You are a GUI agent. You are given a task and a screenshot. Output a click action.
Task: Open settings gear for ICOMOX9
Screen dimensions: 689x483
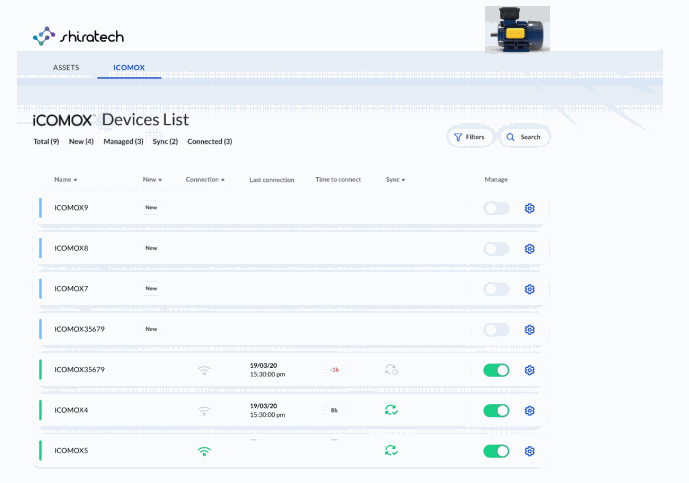(530, 208)
